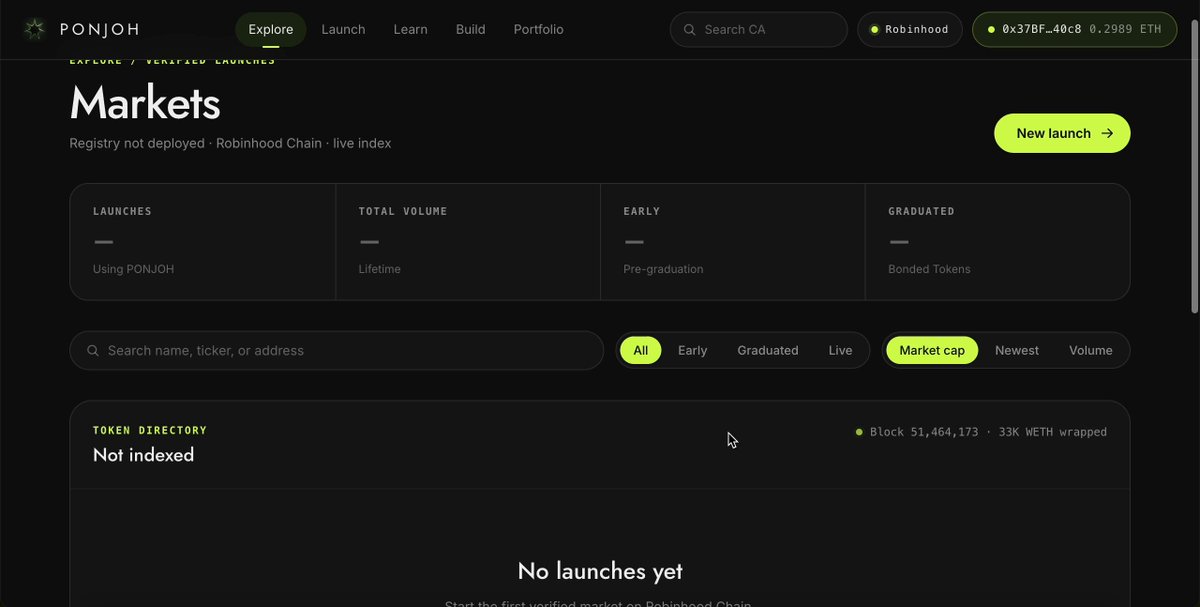This screenshot has width=1200, height=607.
Task: Click the magnifier icon in token search field
Action: pos(93,351)
